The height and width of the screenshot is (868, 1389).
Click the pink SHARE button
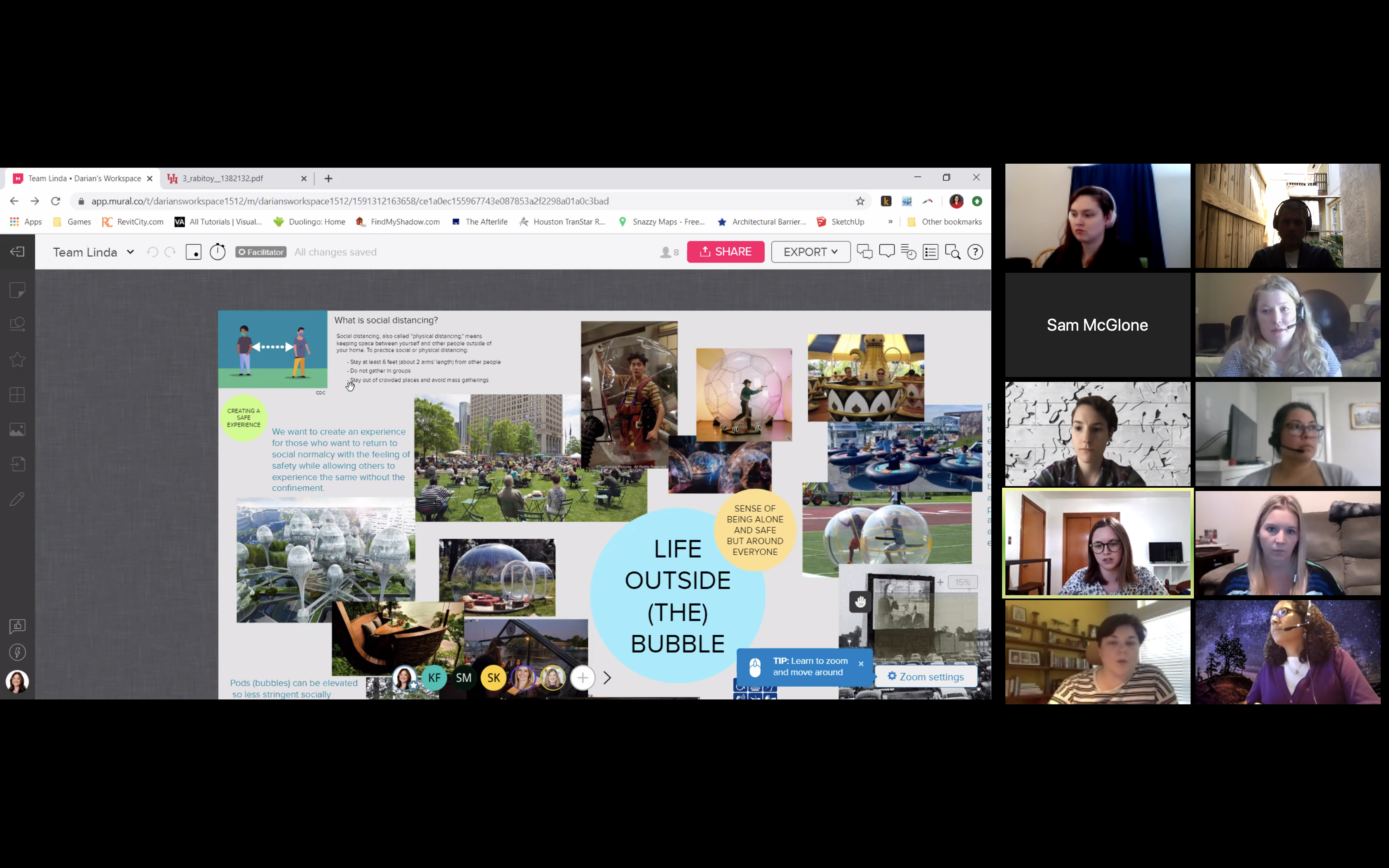coord(726,252)
